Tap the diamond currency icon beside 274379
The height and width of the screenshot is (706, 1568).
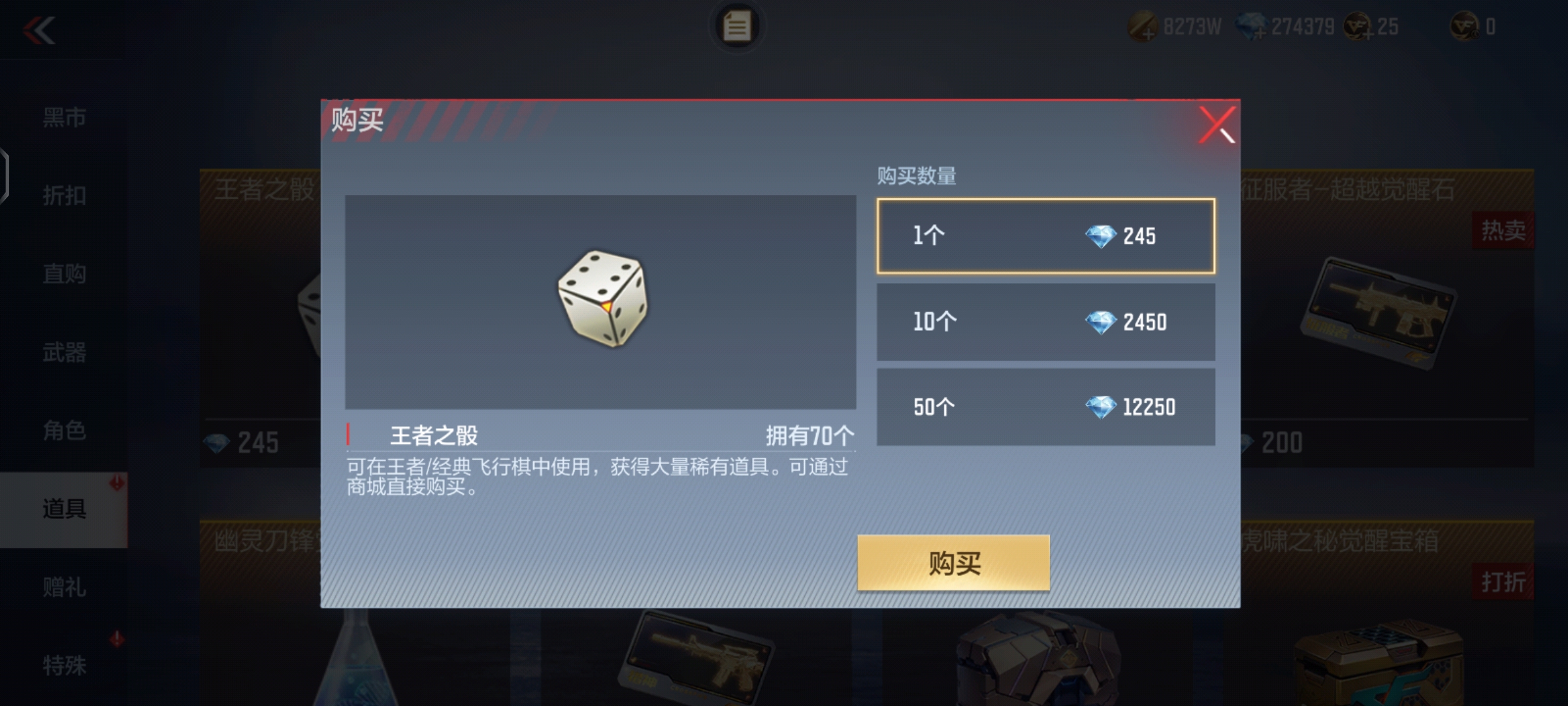[1251, 27]
